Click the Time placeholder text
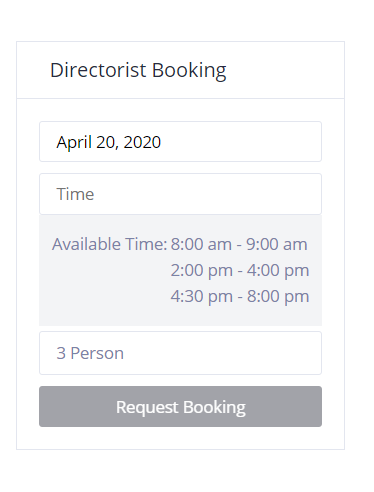374x492 pixels. pos(75,194)
